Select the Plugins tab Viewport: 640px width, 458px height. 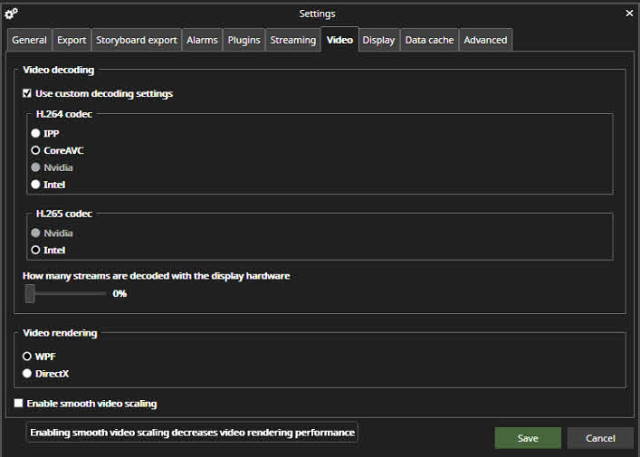(243, 40)
